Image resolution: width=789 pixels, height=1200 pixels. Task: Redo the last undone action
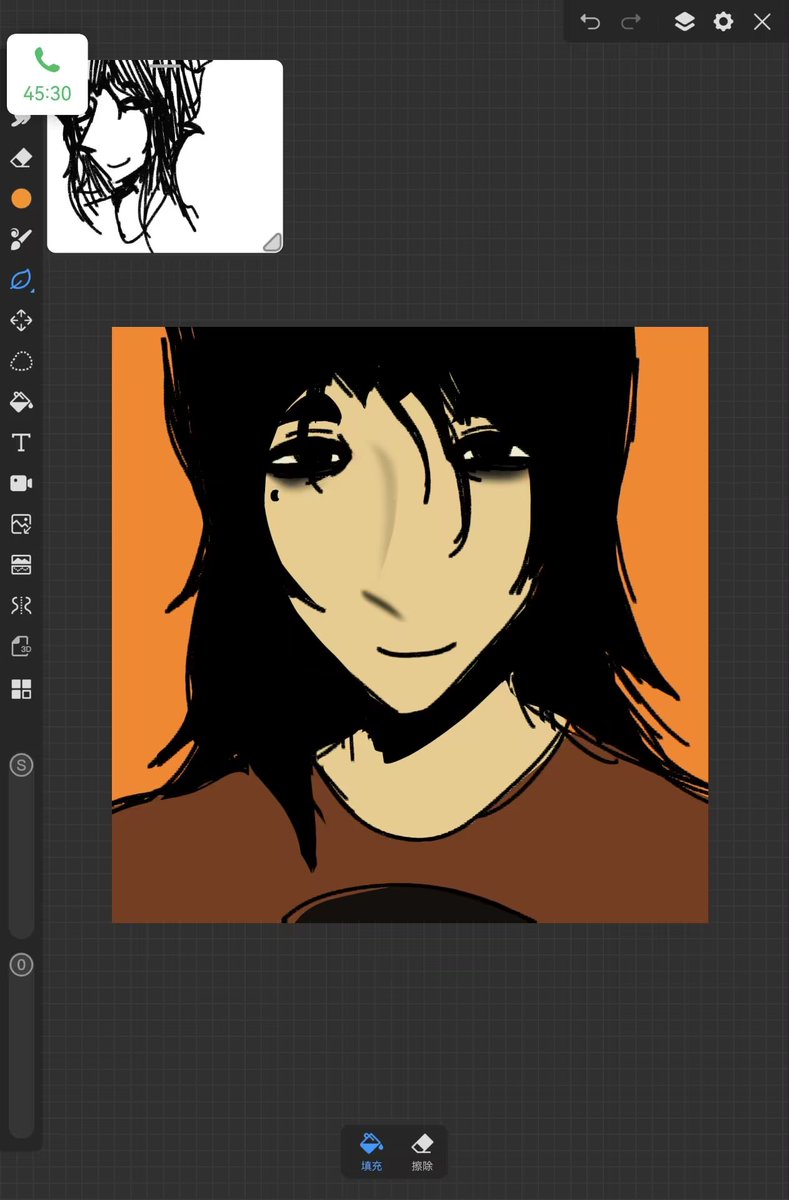(631, 22)
